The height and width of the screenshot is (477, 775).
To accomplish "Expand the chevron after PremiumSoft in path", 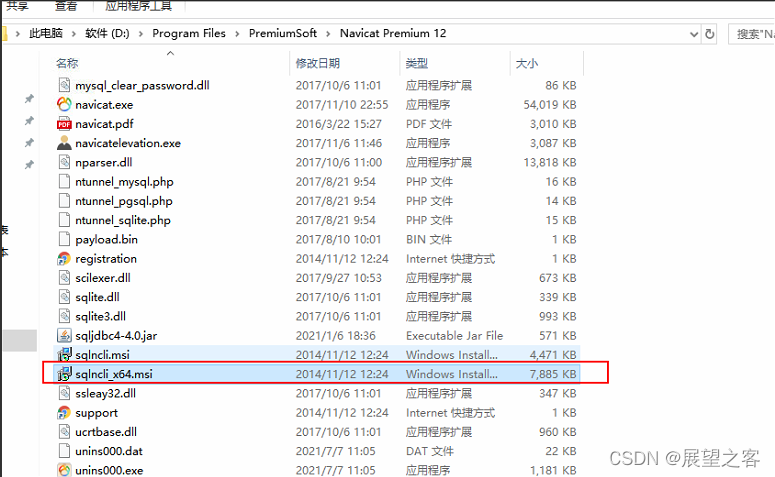I will pos(328,34).
